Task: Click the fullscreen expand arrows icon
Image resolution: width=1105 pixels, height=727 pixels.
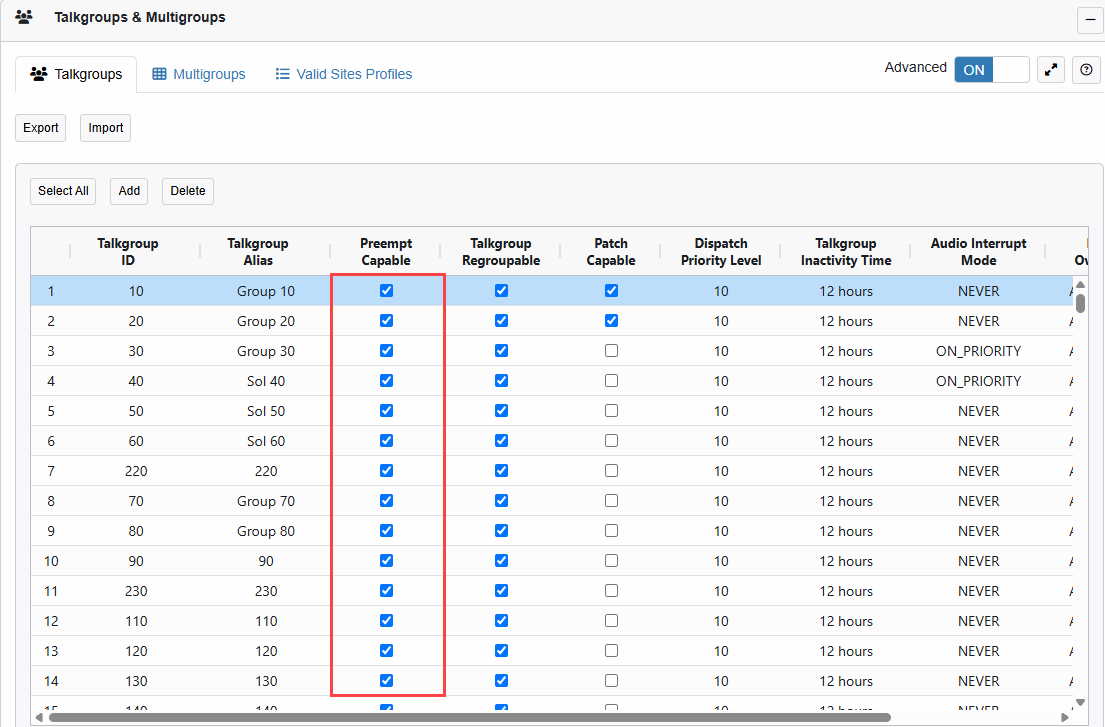Action: [x=1051, y=70]
